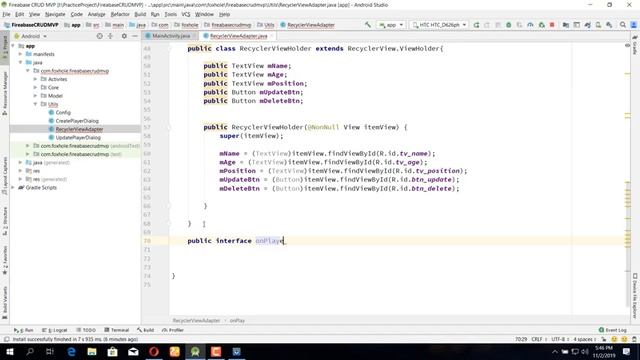This screenshot has height=360, width=640.
Task: Open the Structure side tab
Action: pyautogui.click(x=5, y=221)
